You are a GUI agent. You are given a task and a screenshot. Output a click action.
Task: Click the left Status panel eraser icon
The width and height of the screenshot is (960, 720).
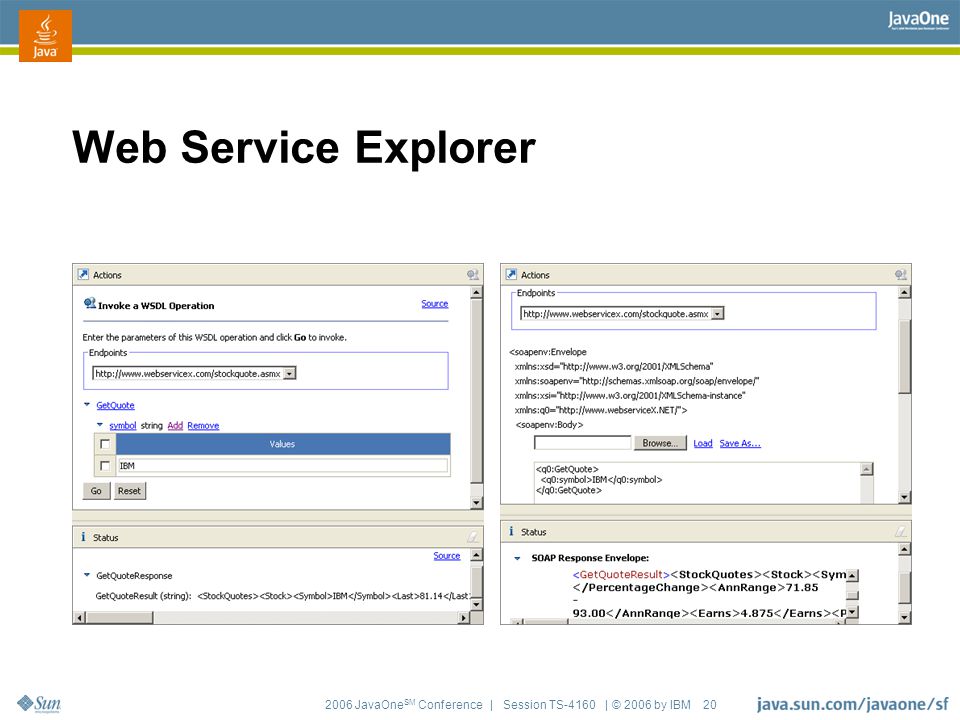point(473,536)
